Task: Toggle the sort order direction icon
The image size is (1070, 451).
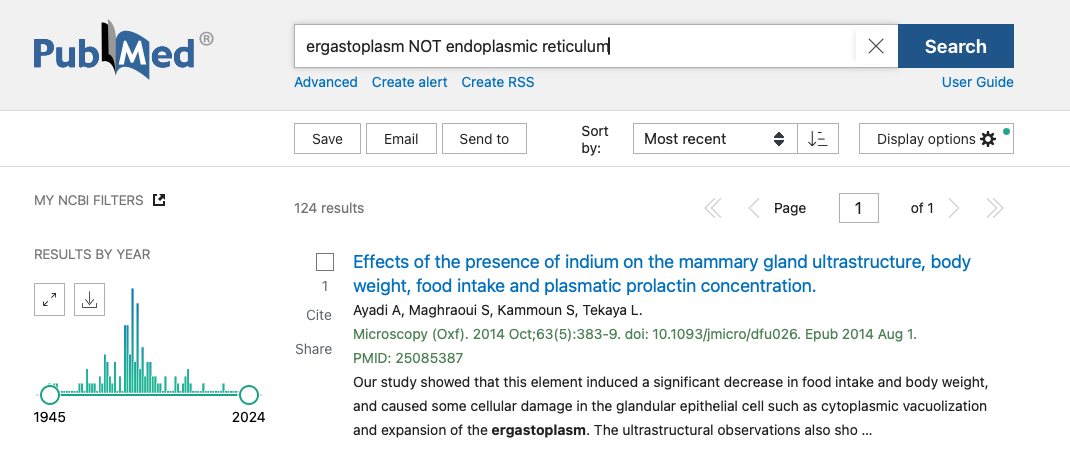Action: pos(818,139)
